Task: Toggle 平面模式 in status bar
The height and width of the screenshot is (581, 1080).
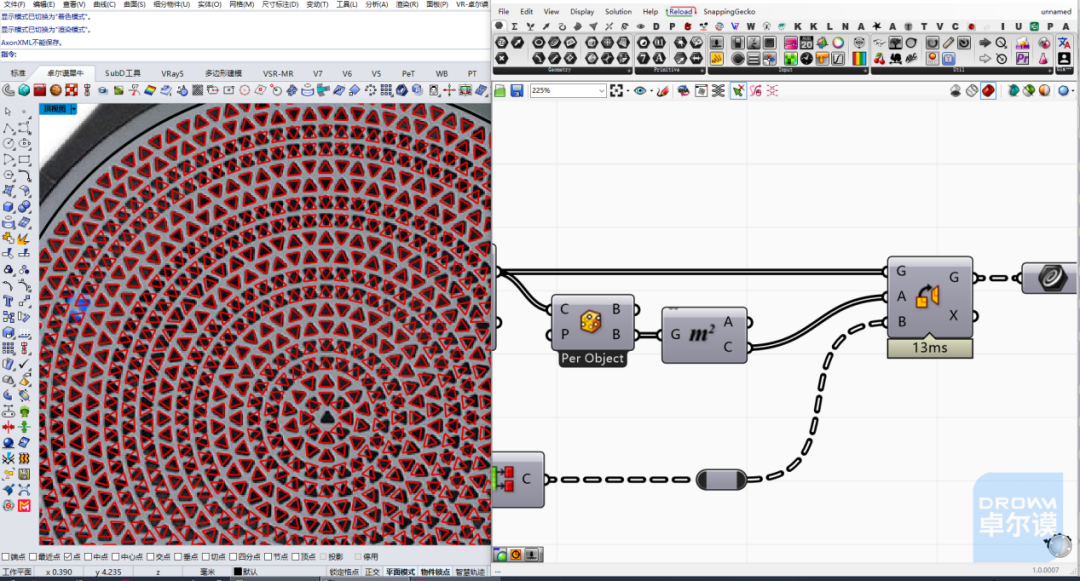Action: tap(399, 572)
